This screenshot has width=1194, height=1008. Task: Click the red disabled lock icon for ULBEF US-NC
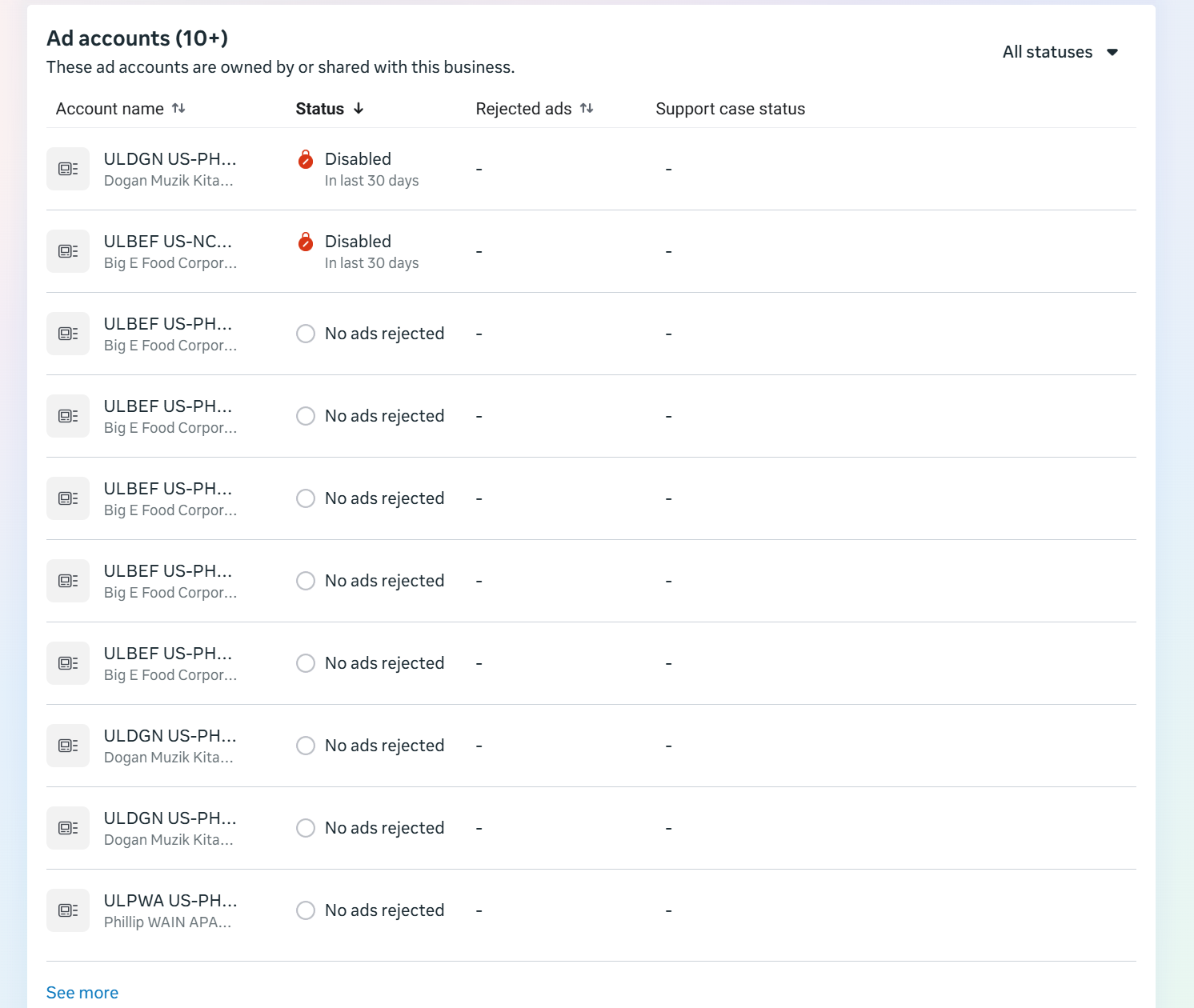click(x=305, y=242)
